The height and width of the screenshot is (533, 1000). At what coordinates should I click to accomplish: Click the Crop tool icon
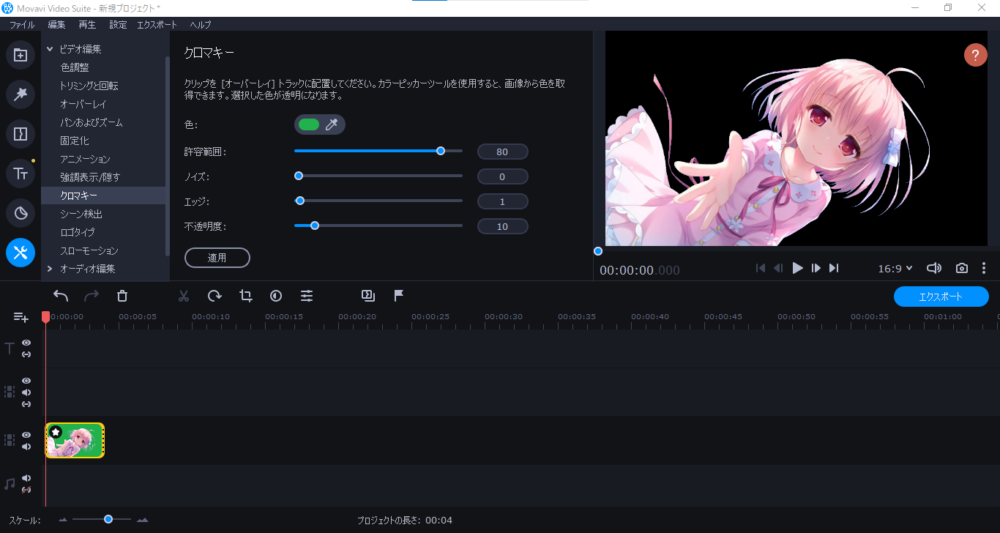pyautogui.click(x=246, y=296)
